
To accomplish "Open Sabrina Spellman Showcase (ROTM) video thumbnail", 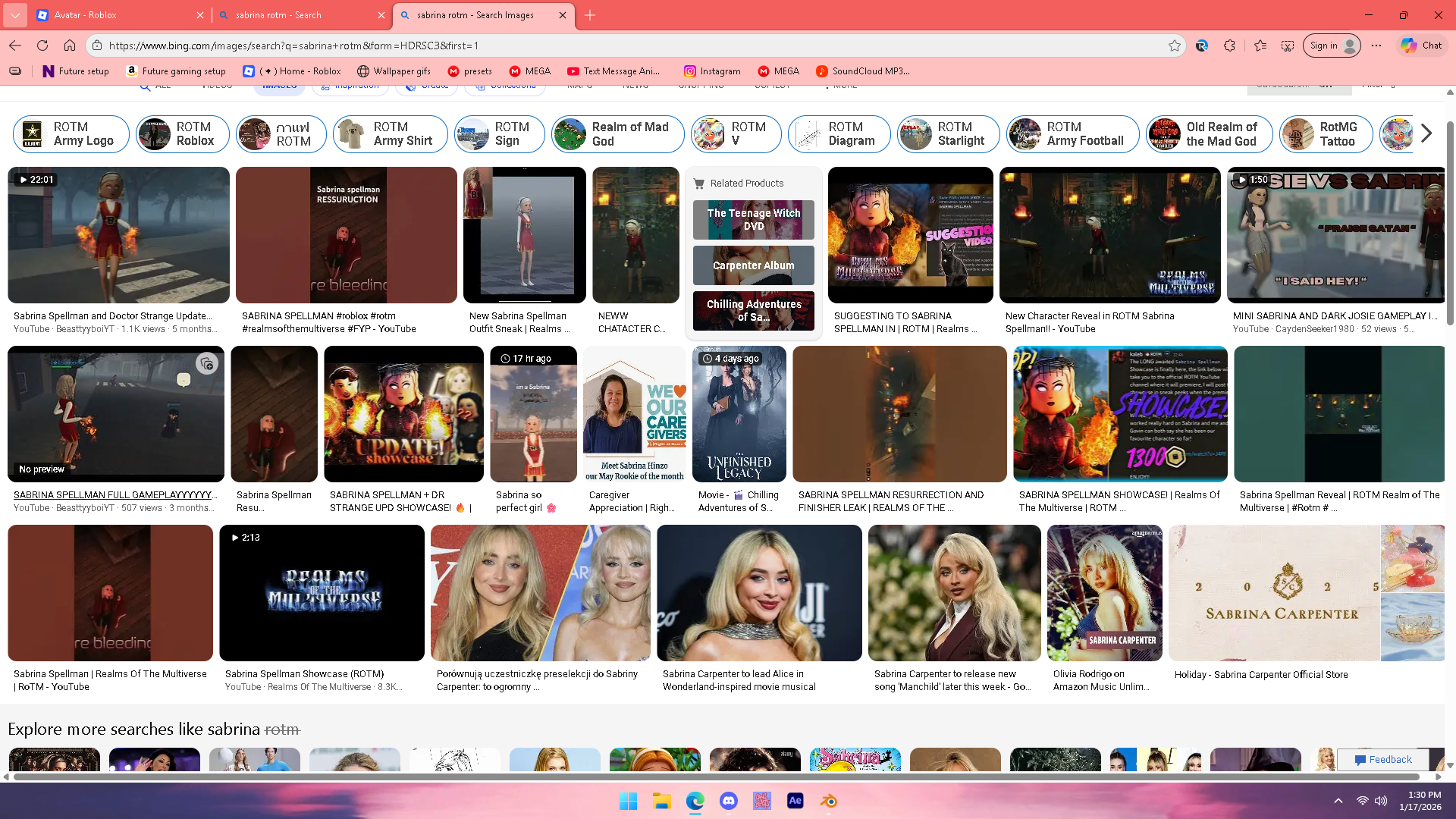I will (x=322, y=592).
